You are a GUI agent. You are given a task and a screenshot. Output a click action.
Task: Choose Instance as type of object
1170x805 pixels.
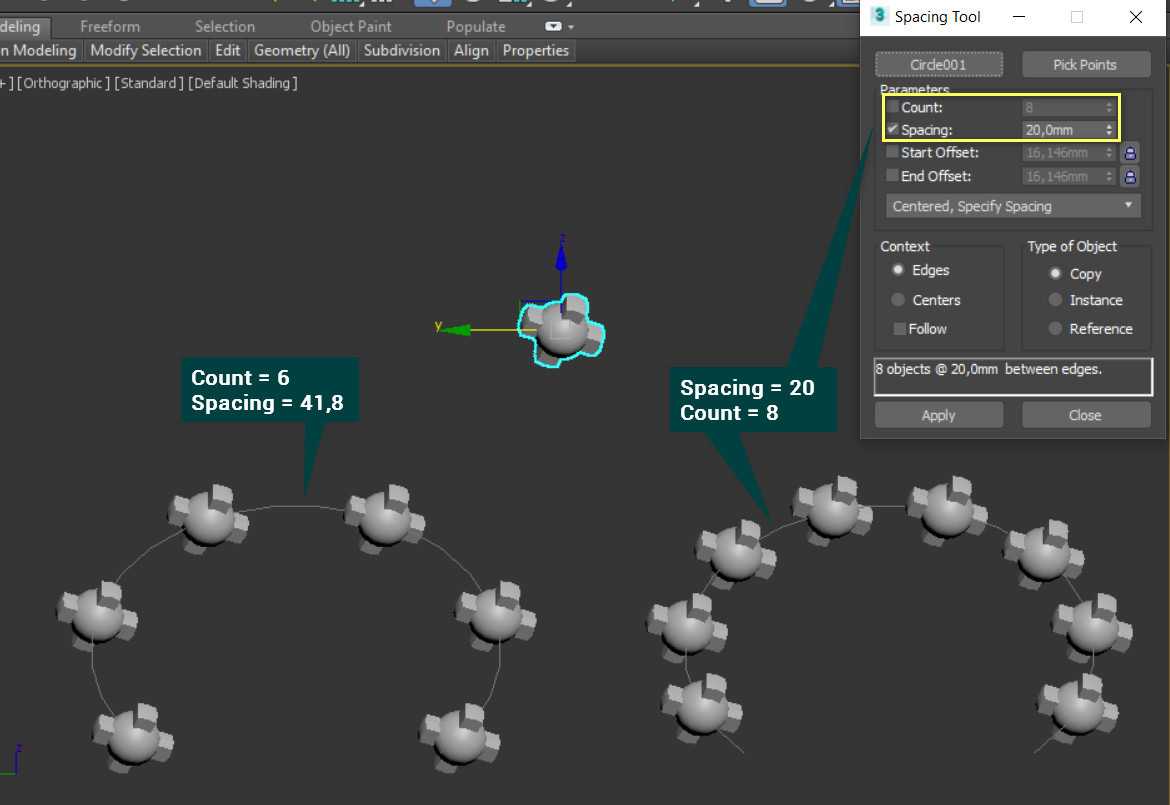[x=1055, y=300]
